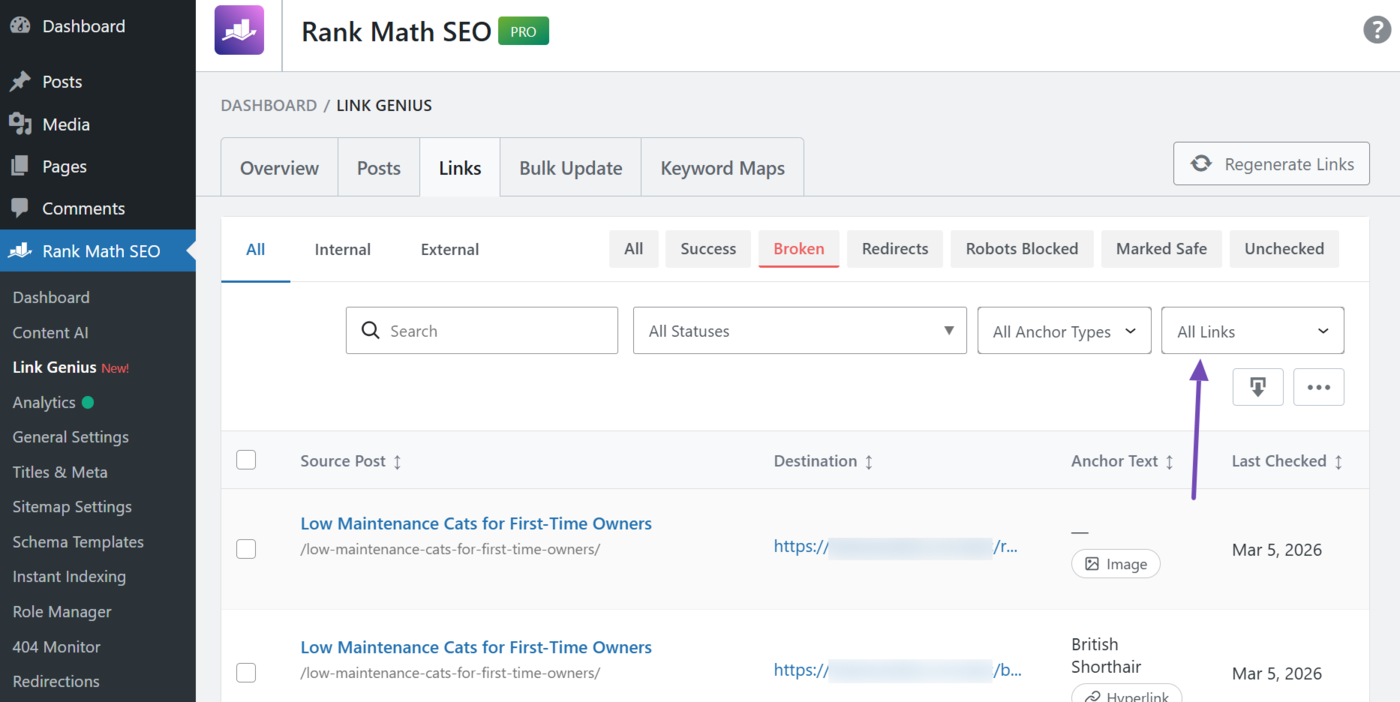Open second Low Maintenance Cats post link
Viewport: 1400px width, 702px height.
click(x=476, y=648)
